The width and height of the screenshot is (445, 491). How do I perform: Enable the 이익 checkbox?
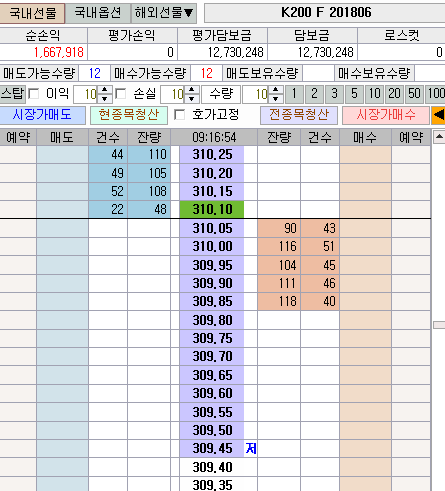click(x=34, y=94)
